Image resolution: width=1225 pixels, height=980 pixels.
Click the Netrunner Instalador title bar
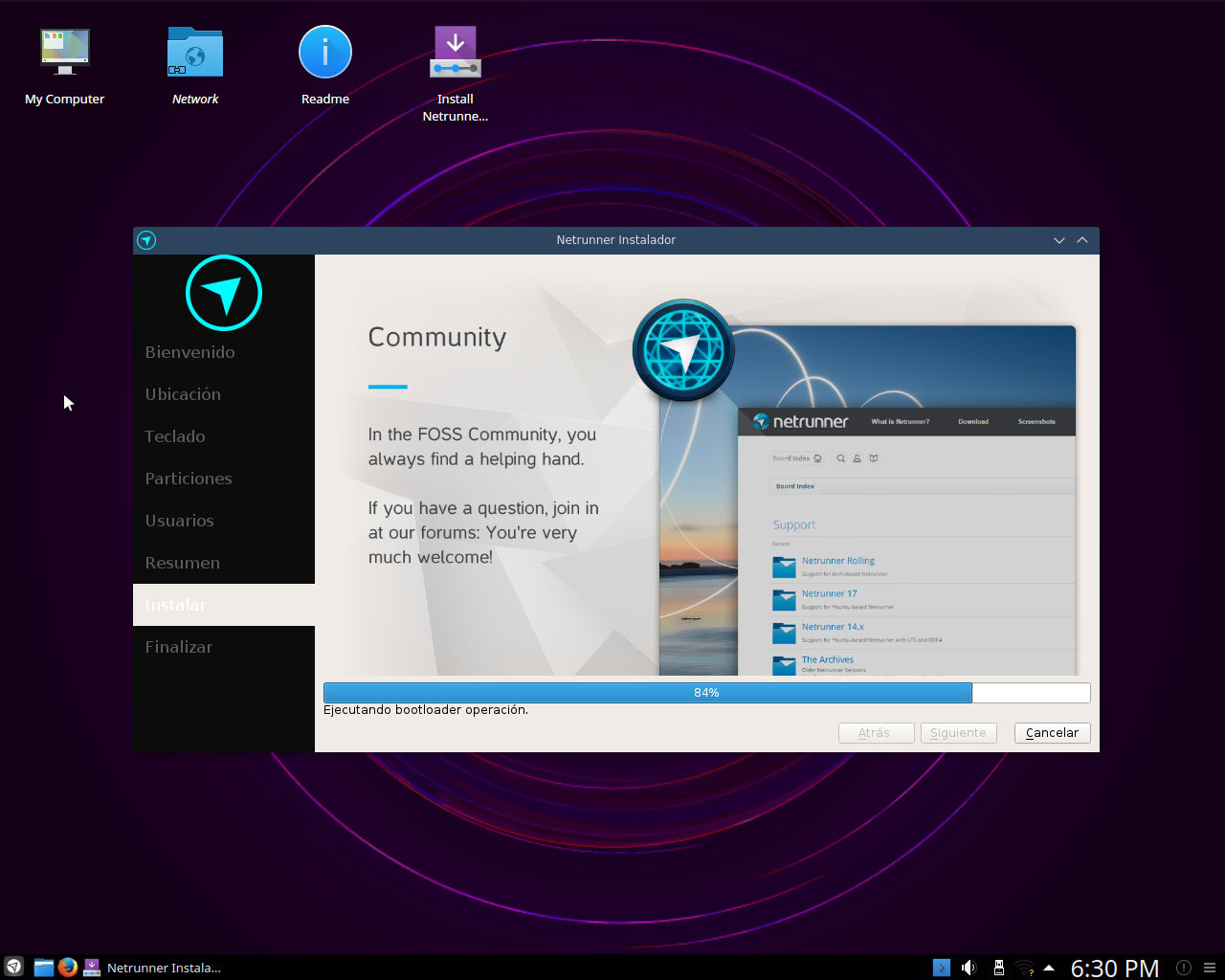point(616,240)
